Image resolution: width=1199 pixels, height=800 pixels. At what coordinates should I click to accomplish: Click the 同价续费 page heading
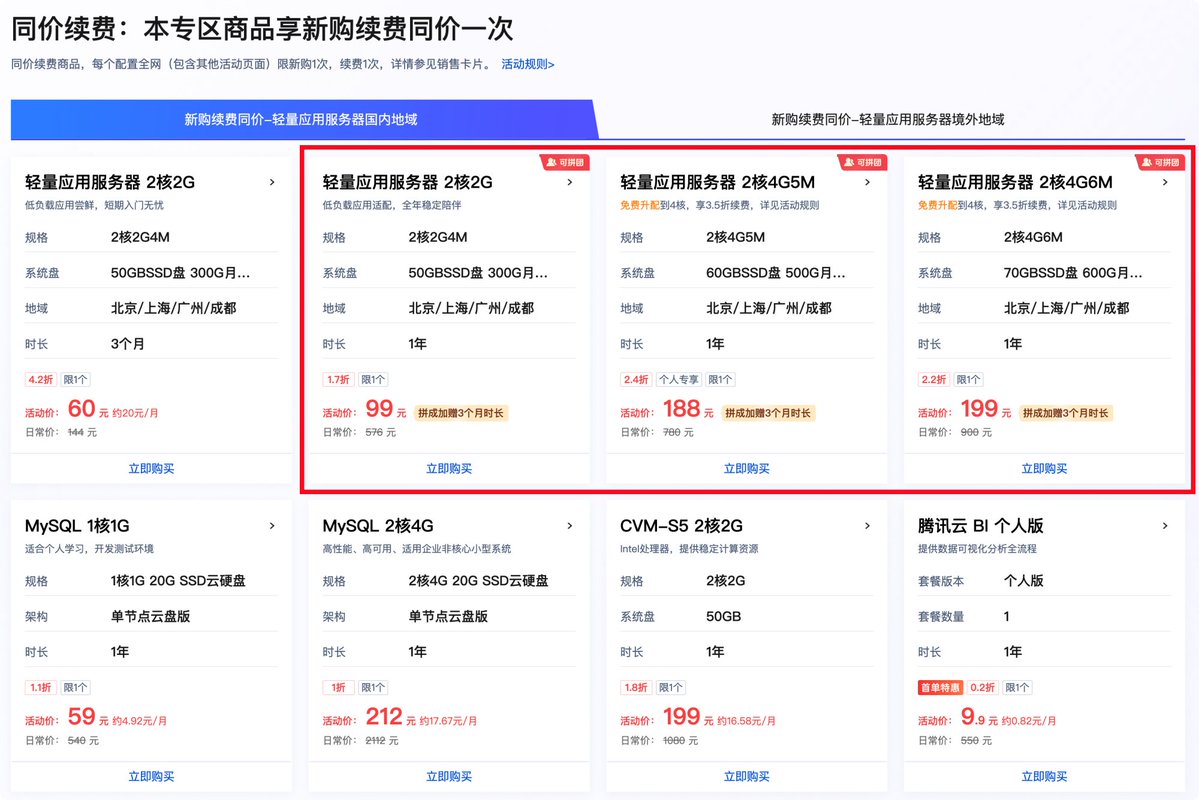(x=262, y=29)
